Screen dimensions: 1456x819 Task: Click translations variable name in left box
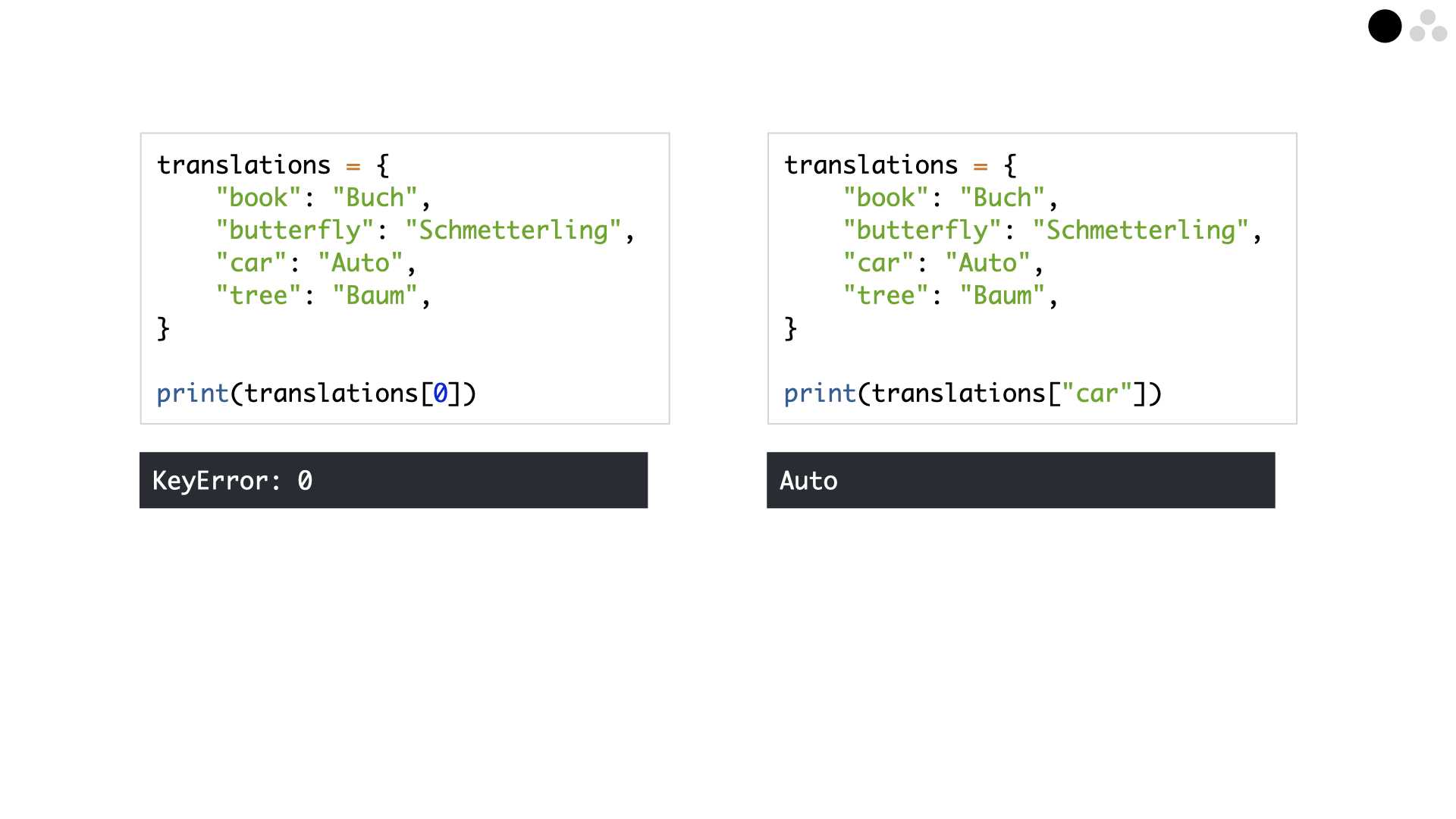click(x=243, y=165)
